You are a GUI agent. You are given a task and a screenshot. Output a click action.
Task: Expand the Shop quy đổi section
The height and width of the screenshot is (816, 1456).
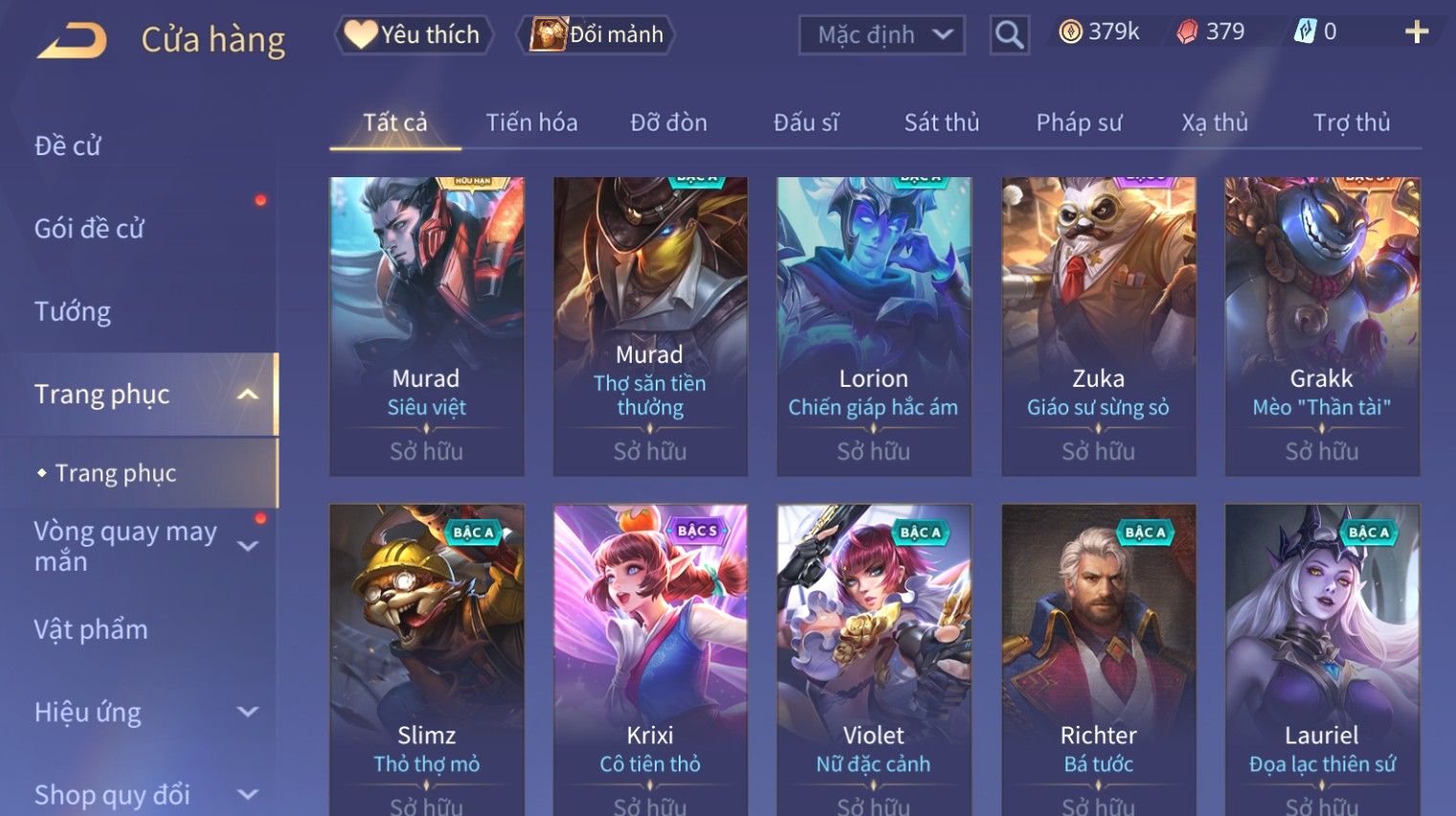coord(247,794)
